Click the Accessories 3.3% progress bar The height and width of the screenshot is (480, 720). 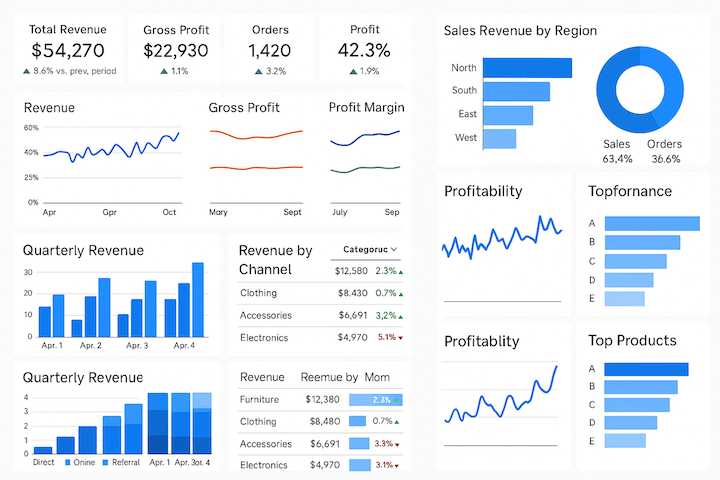[x=359, y=444]
